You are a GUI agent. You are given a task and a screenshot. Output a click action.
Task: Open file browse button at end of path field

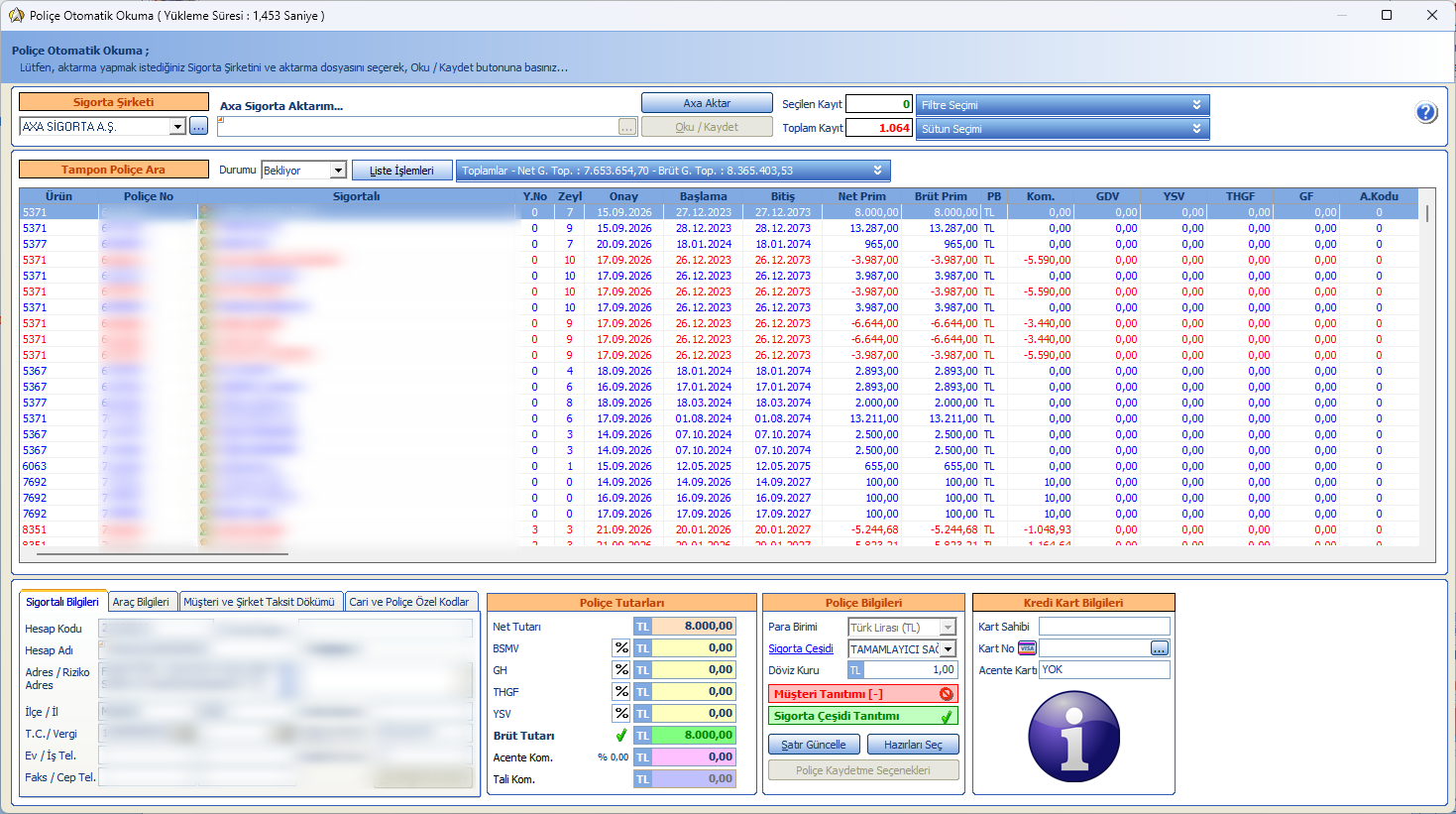(627, 127)
